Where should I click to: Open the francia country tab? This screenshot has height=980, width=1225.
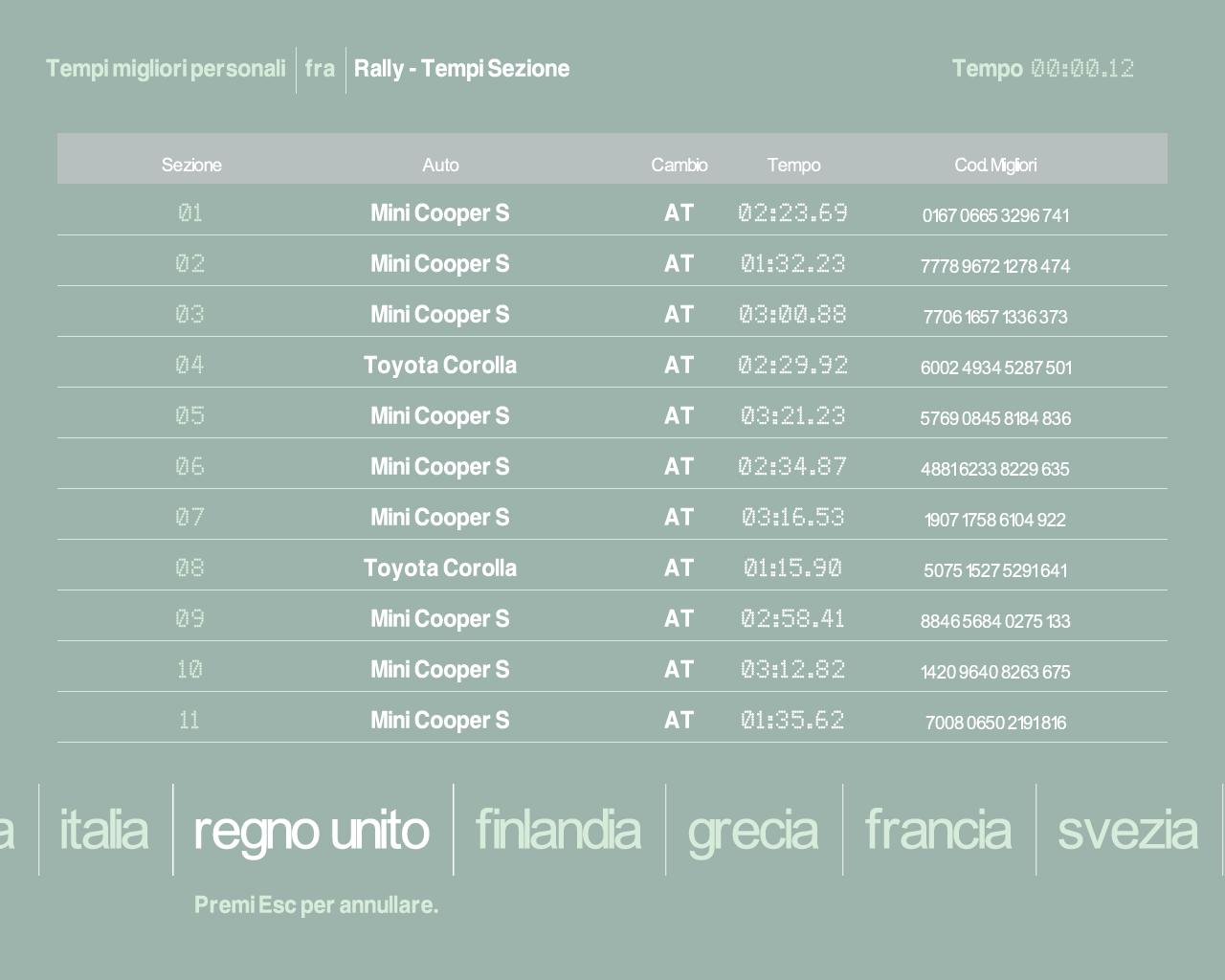coord(938,829)
